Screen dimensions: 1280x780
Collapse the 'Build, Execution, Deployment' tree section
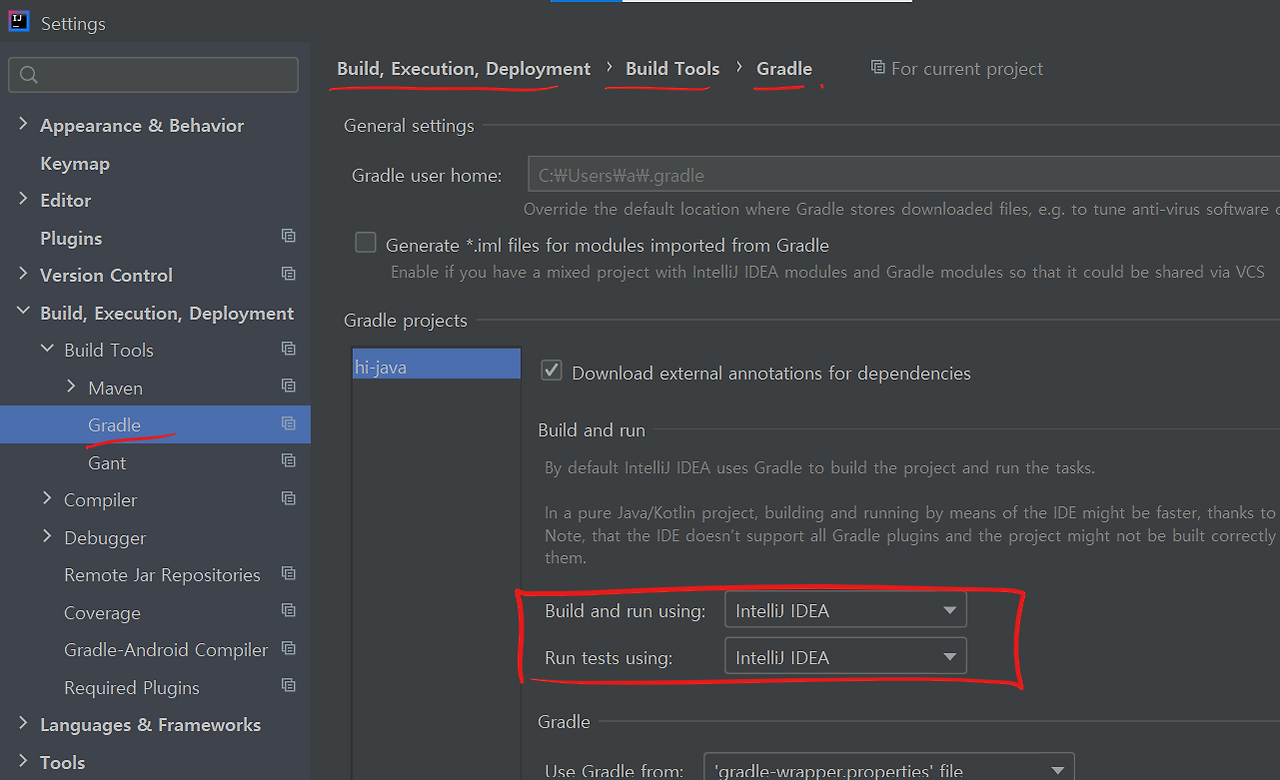(x=23, y=310)
